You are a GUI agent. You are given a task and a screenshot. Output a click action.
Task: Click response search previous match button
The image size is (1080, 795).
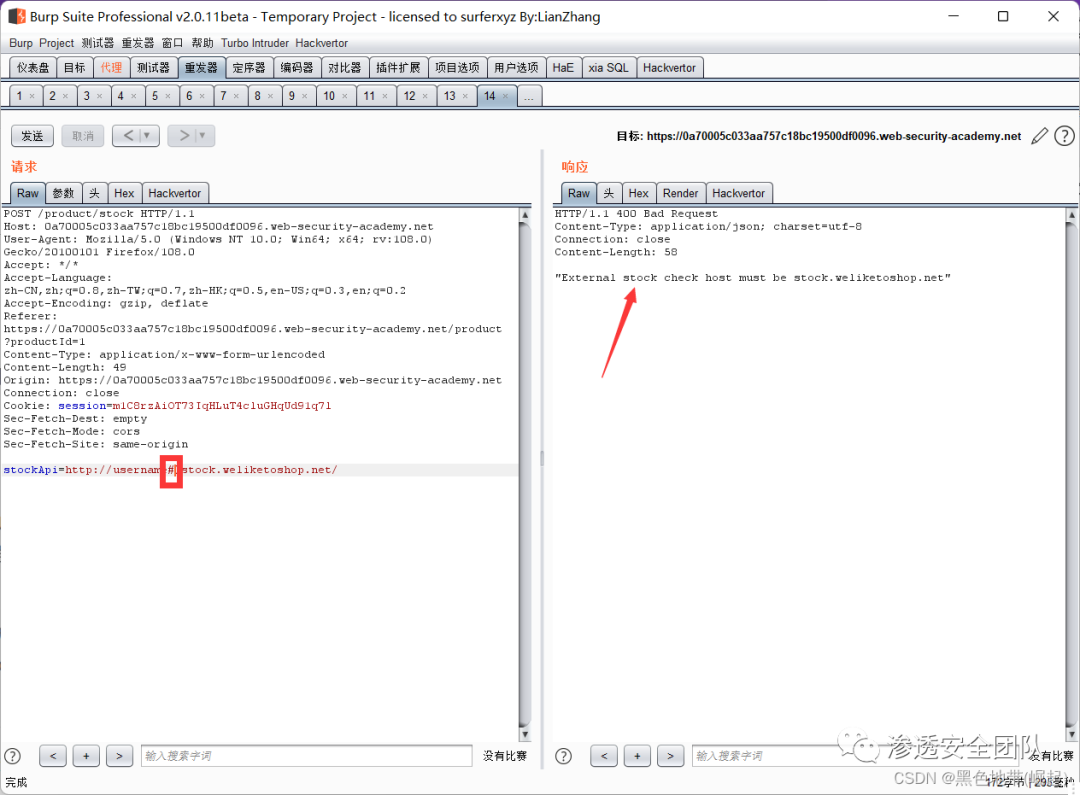604,756
